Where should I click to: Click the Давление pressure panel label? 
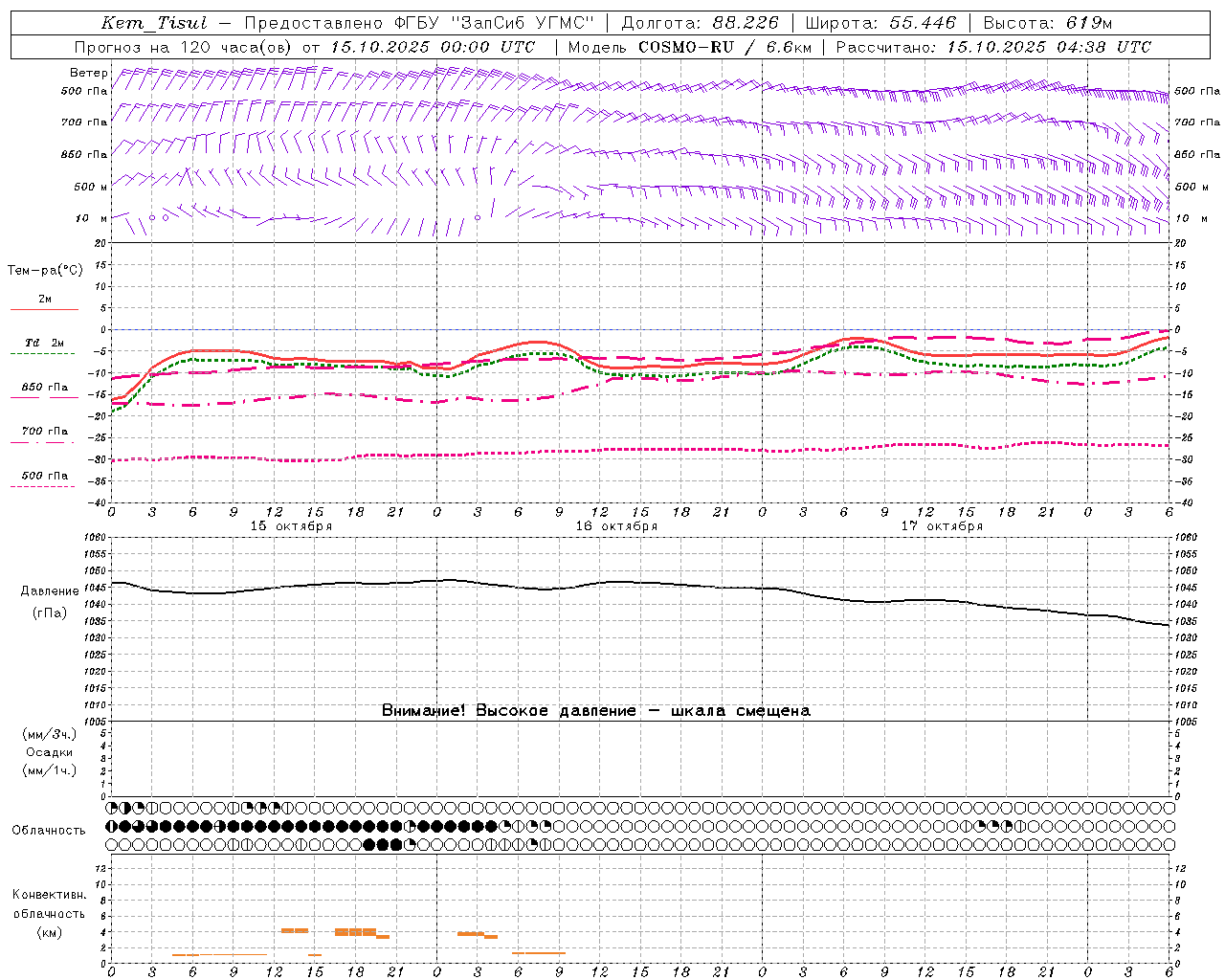pos(50,591)
